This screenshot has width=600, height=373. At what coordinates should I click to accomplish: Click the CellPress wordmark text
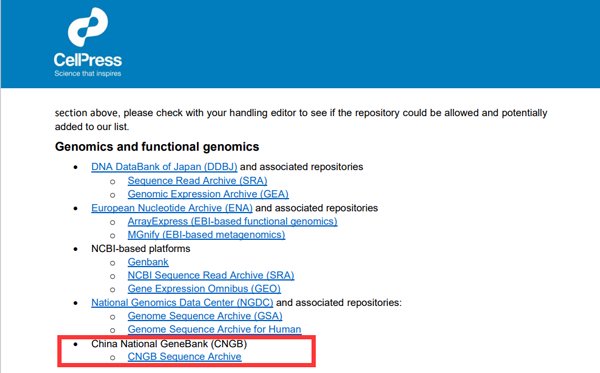(88, 60)
